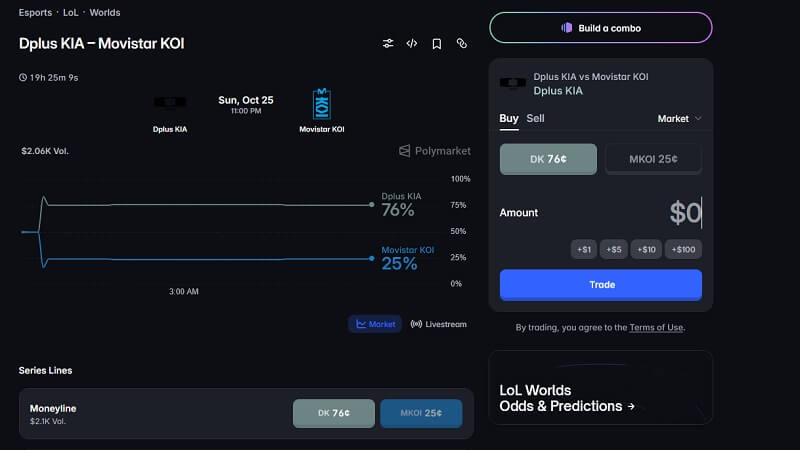Click Moneyline MKOI 25¢ button

point(421,413)
